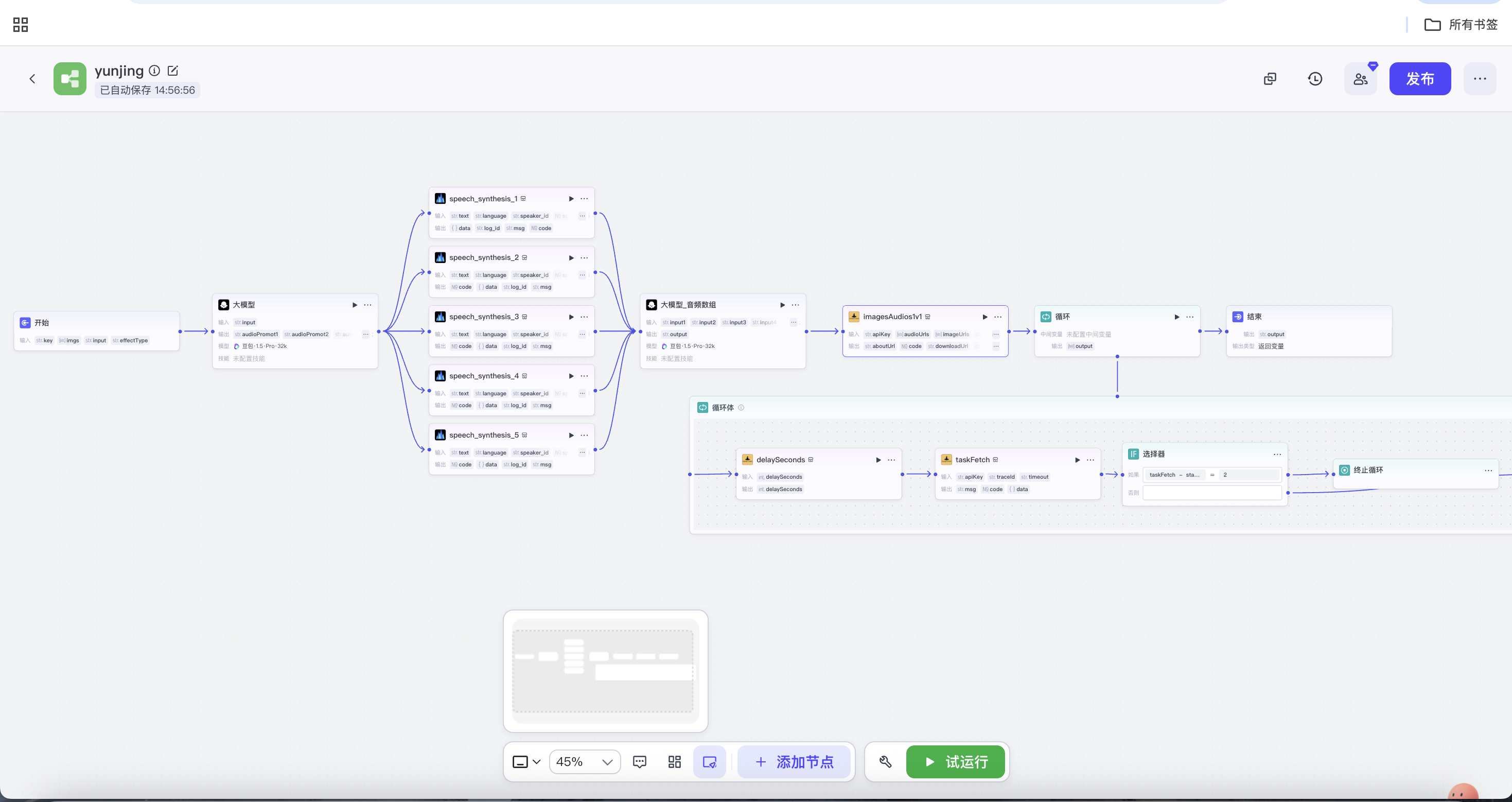Viewport: 1512px width, 802px height.
Task: Click the 试运行 test run button
Action: (x=955, y=761)
